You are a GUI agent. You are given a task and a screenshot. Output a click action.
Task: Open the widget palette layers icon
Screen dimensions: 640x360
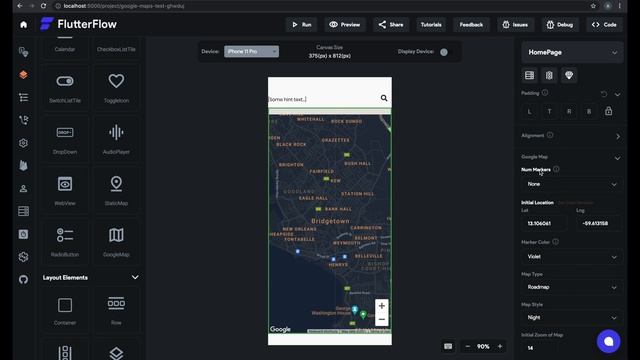pyautogui.click(x=23, y=75)
